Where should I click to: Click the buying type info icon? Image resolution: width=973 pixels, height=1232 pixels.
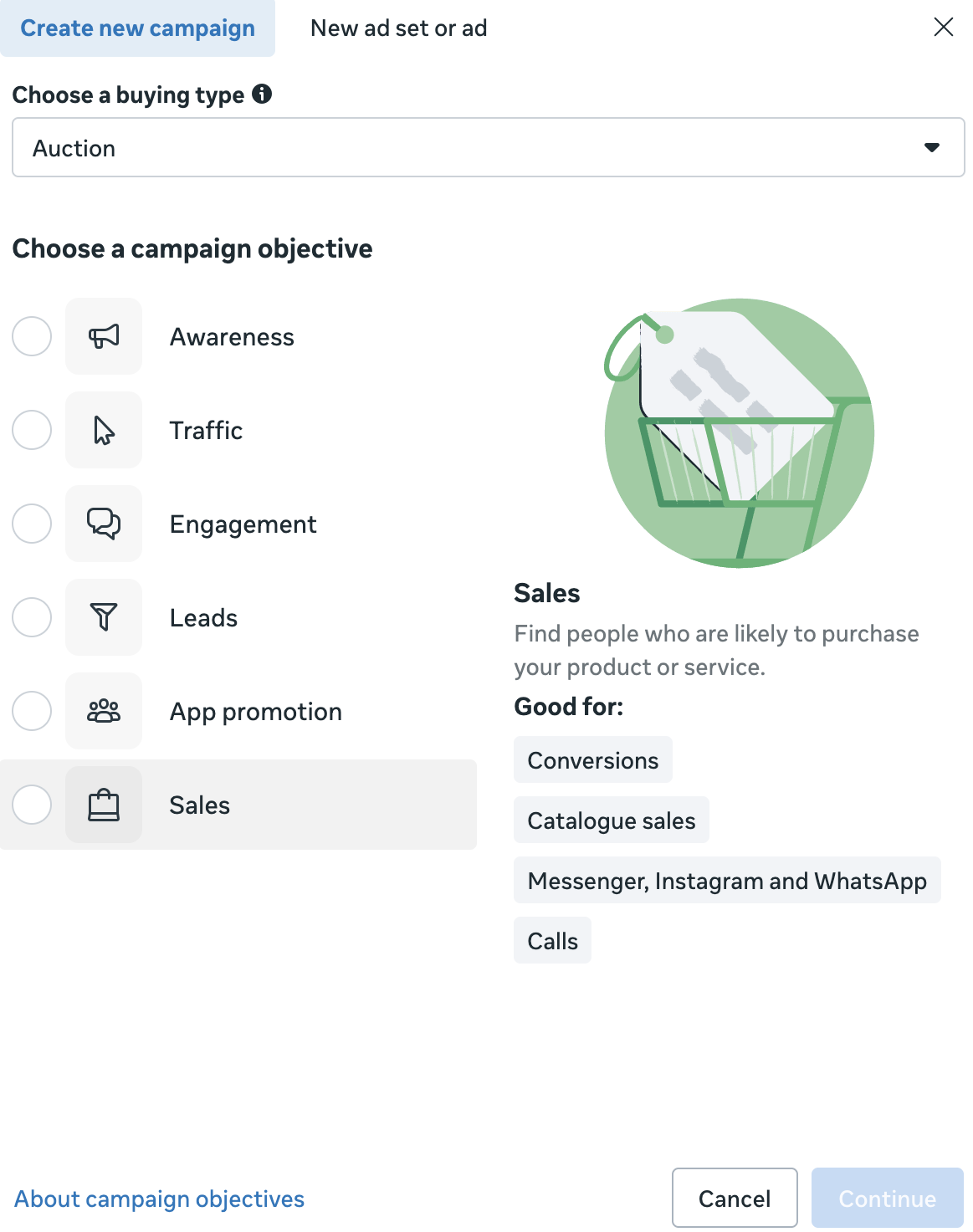click(x=262, y=94)
